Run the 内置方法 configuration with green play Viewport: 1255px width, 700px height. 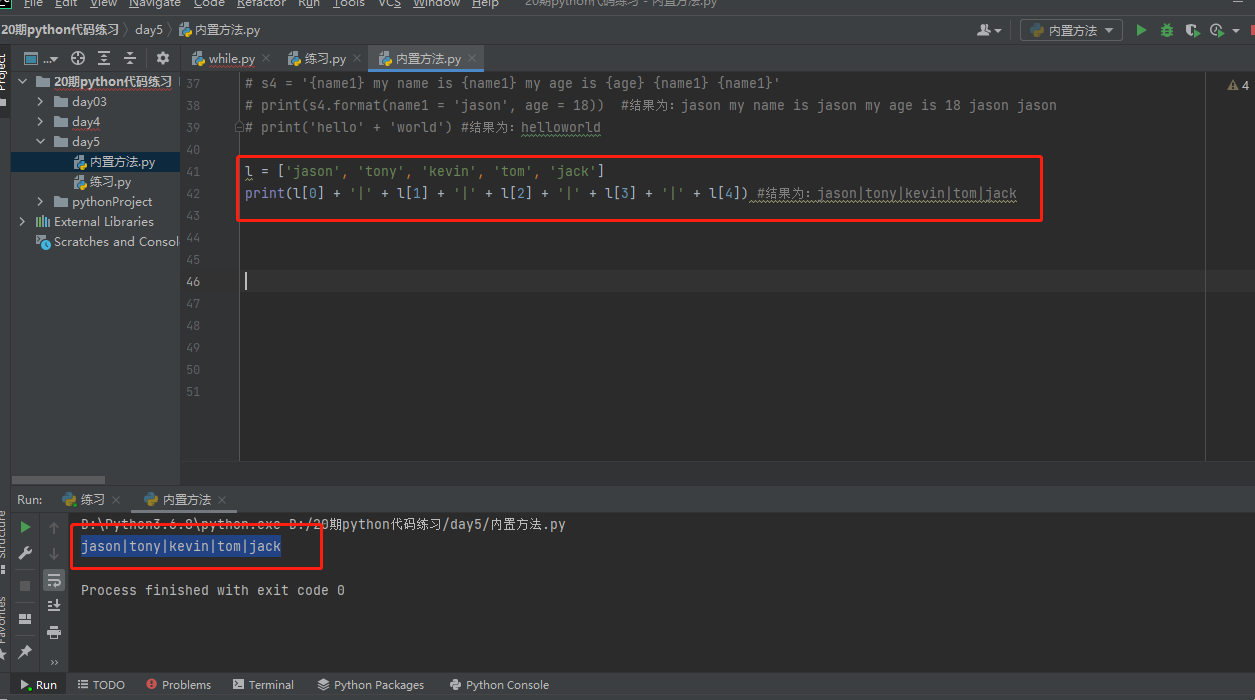[x=1141, y=31]
